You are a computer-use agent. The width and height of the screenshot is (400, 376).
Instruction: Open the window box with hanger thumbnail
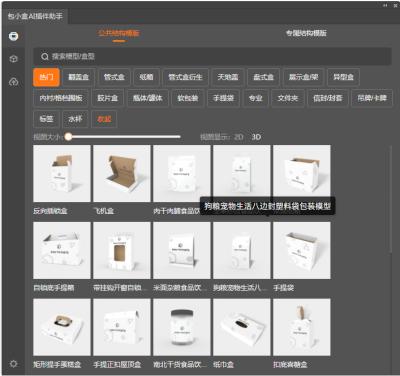tap(122, 250)
